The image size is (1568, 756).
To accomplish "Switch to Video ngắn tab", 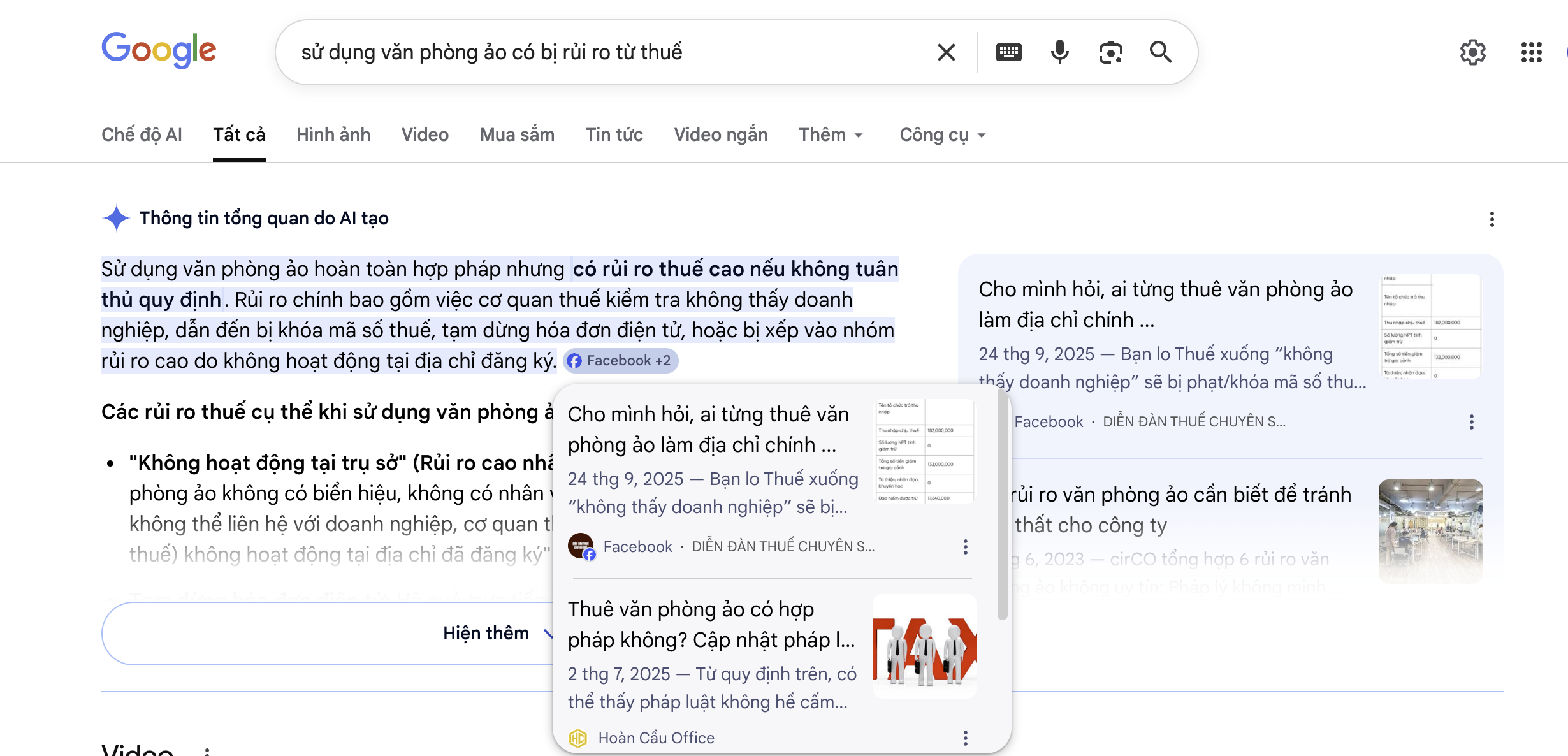I will [721, 135].
